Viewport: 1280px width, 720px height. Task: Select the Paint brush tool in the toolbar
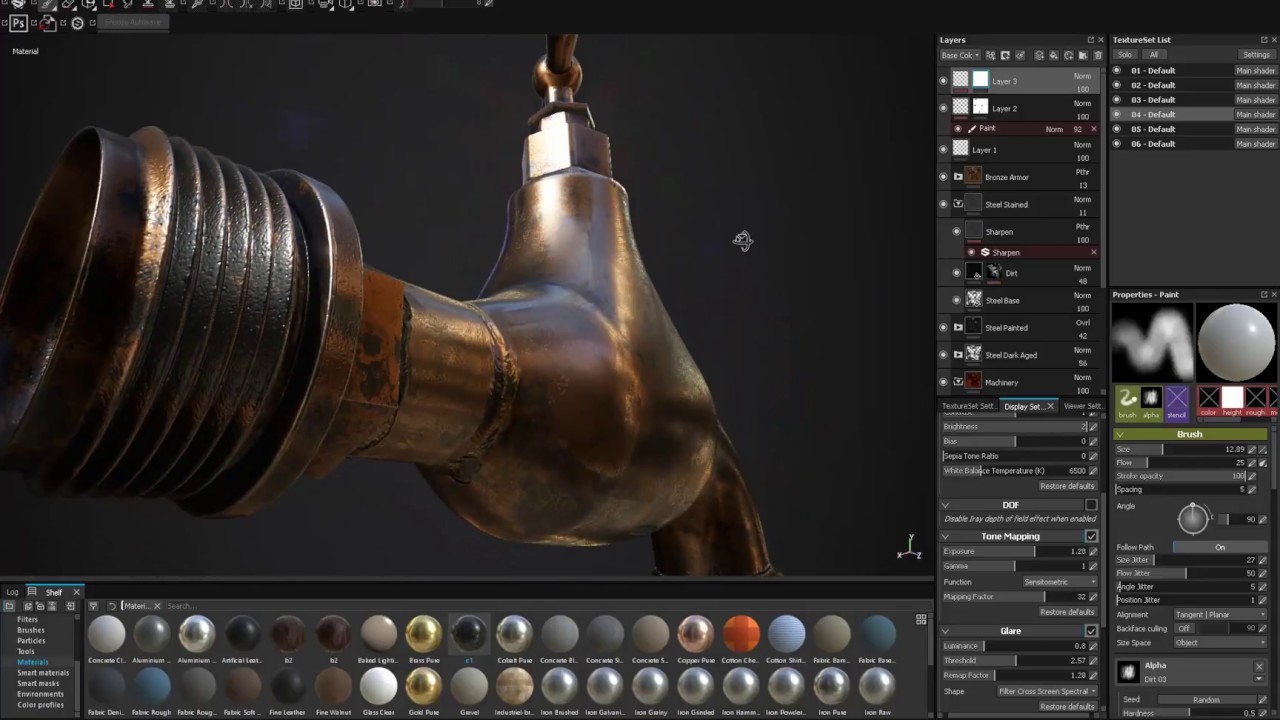click(45, 5)
